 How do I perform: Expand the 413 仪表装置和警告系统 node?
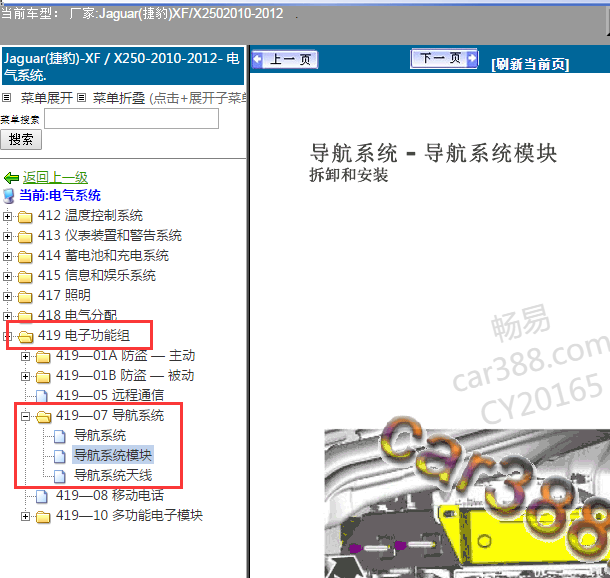pos(7,236)
